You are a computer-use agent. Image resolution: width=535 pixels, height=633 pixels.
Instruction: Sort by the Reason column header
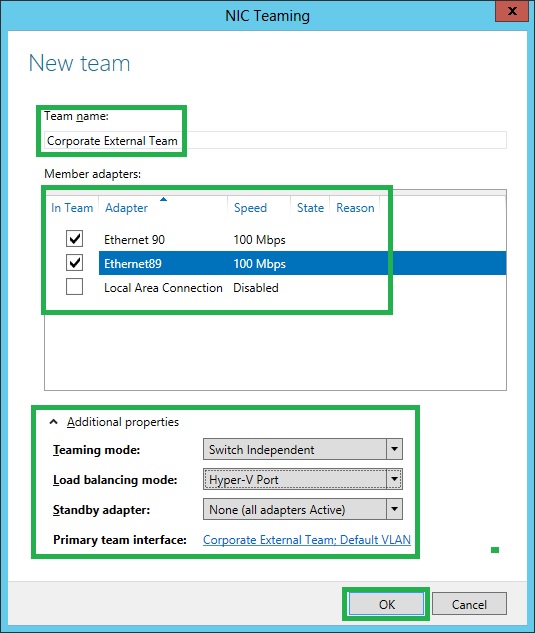point(355,208)
